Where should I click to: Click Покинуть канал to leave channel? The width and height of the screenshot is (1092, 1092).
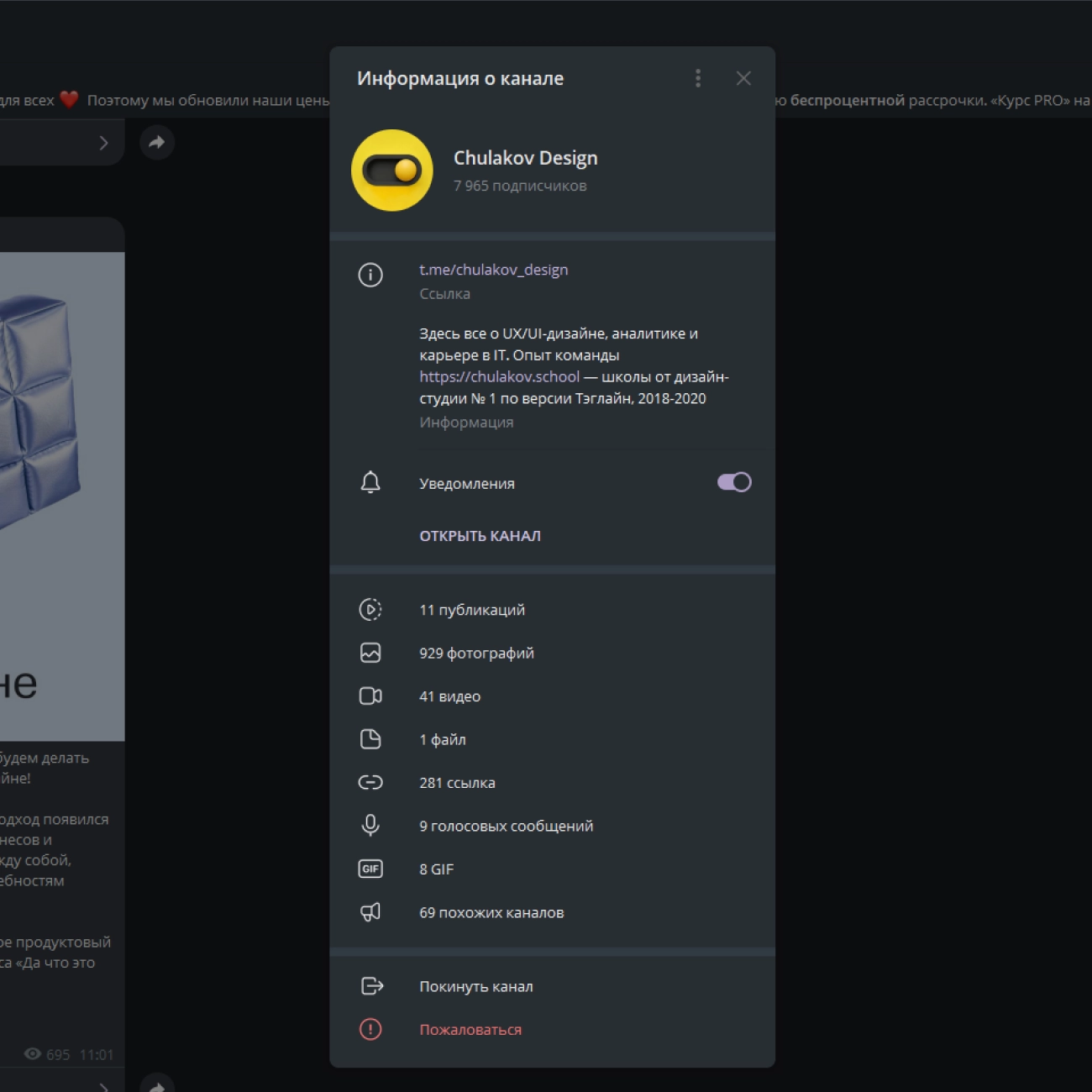(552, 986)
